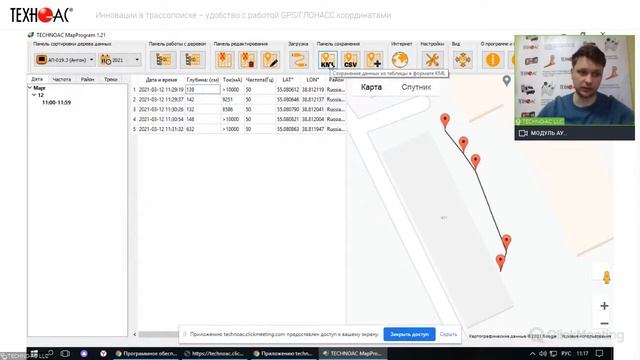Click the add marker plus save icon

pyautogui.click(x=374, y=60)
